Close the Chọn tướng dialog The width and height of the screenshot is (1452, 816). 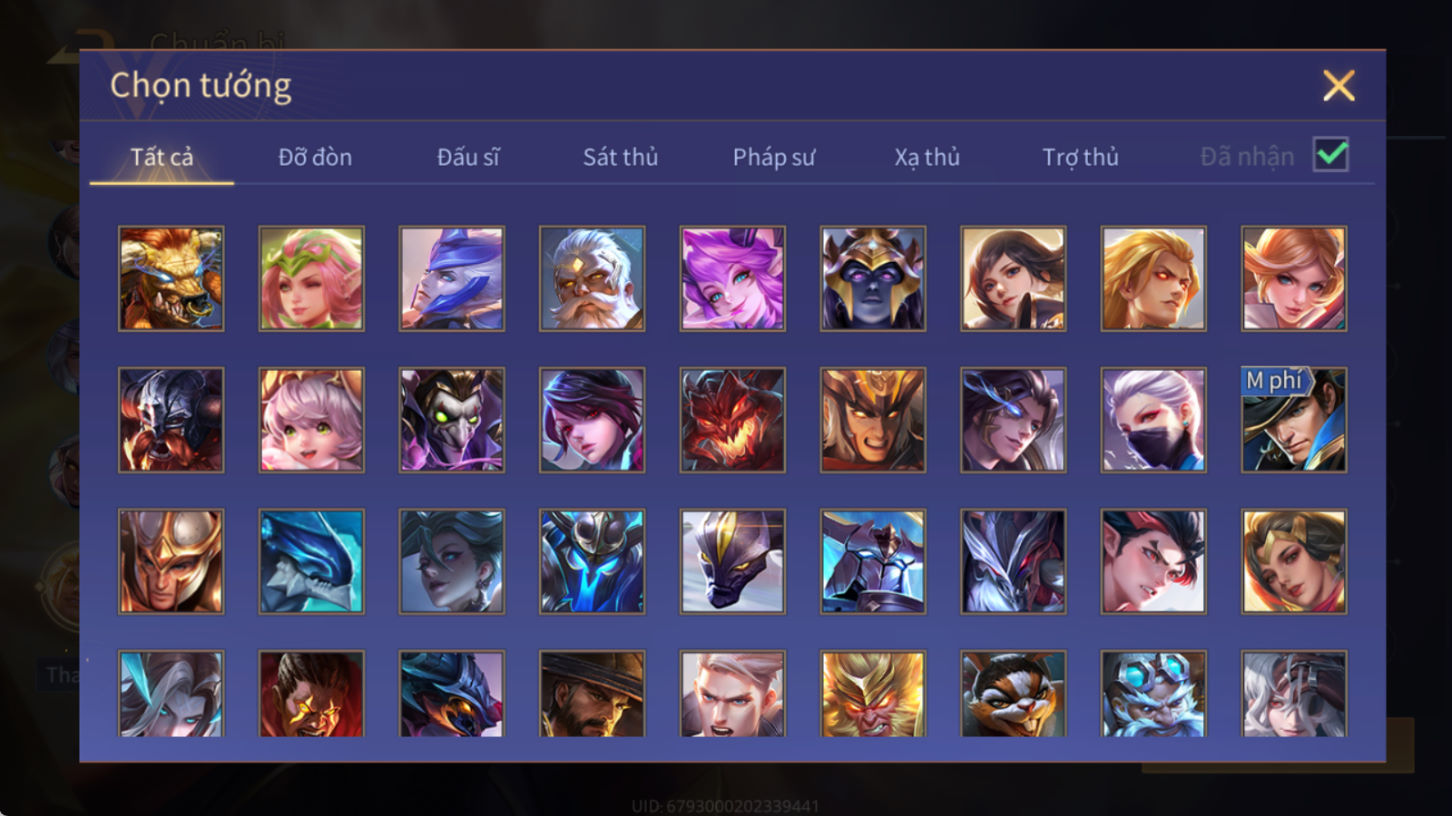click(x=1338, y=86)
